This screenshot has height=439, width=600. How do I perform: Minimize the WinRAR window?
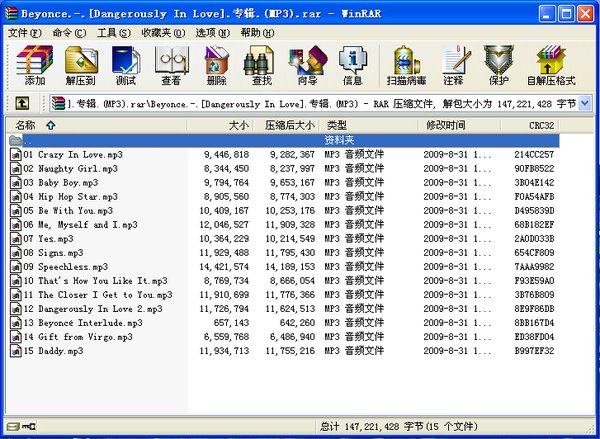(x=548, y=14)
